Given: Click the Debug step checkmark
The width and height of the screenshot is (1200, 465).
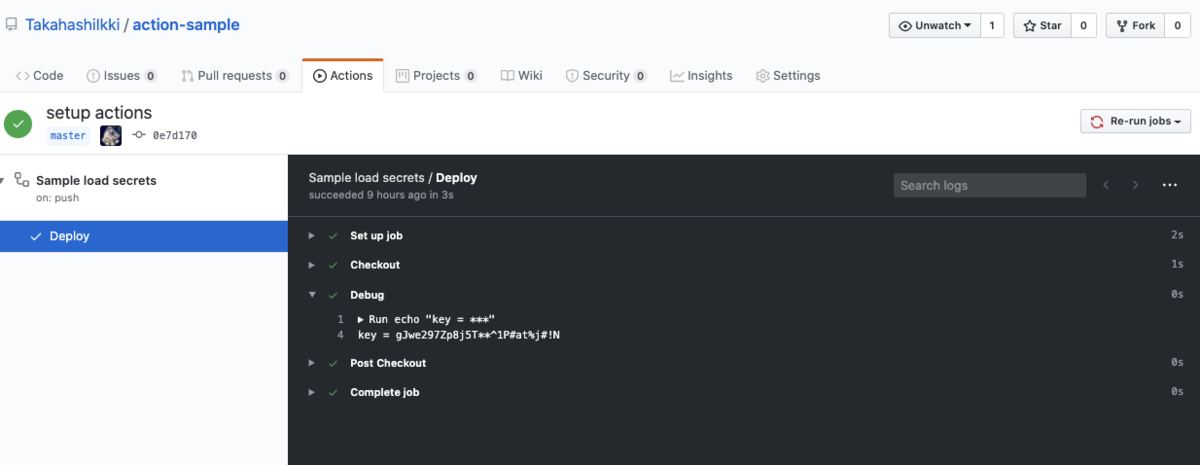Looking at the screenshot, I should (333, 295).
